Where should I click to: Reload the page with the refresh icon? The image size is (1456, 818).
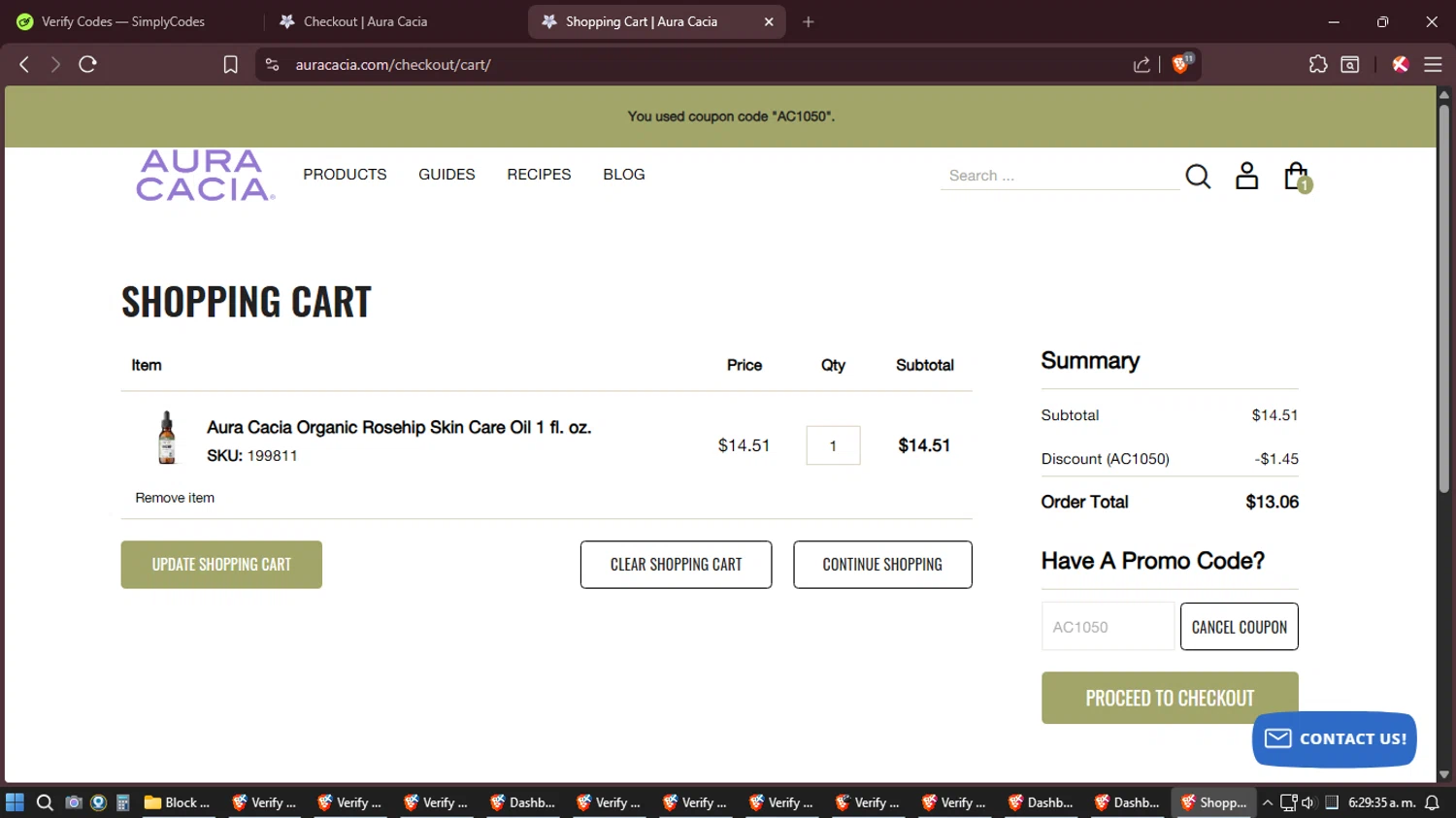point(87,64)
